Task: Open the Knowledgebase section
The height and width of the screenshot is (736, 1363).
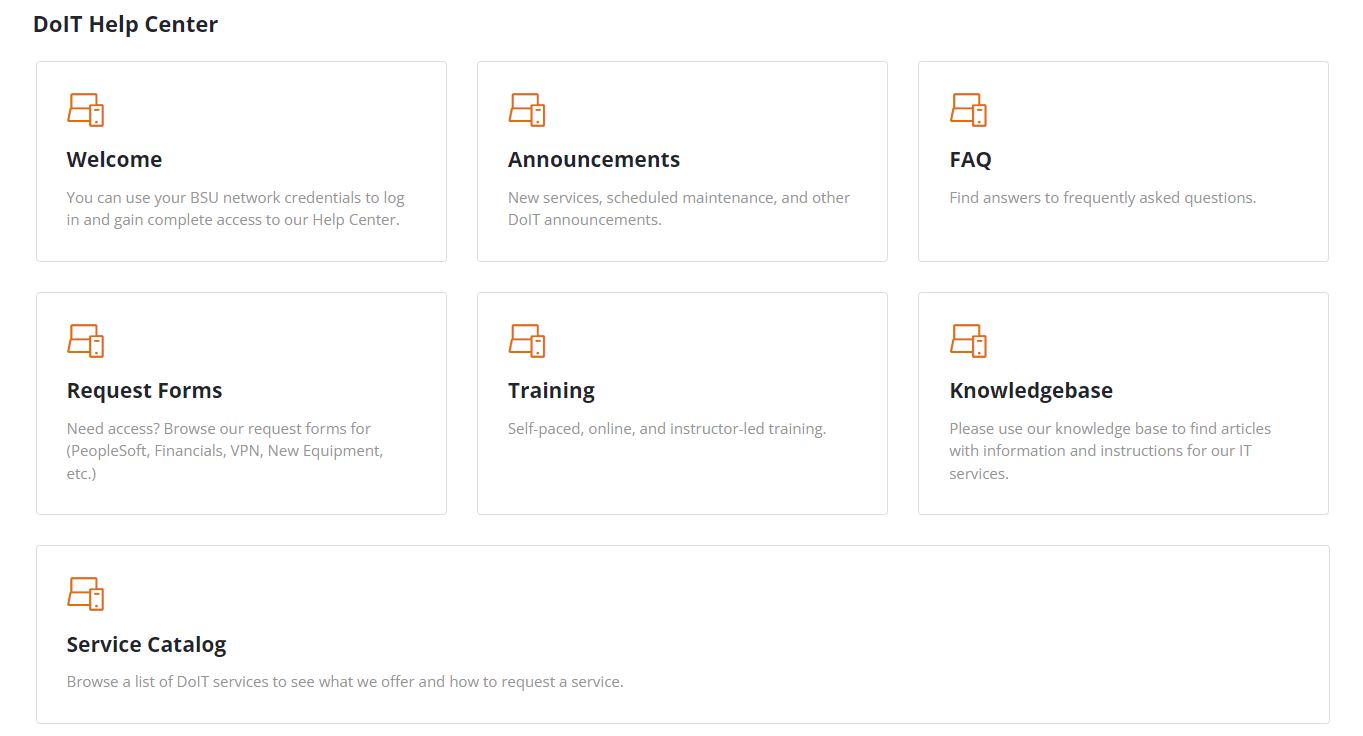Action: pyautogui.click(x=1031, y=390)
